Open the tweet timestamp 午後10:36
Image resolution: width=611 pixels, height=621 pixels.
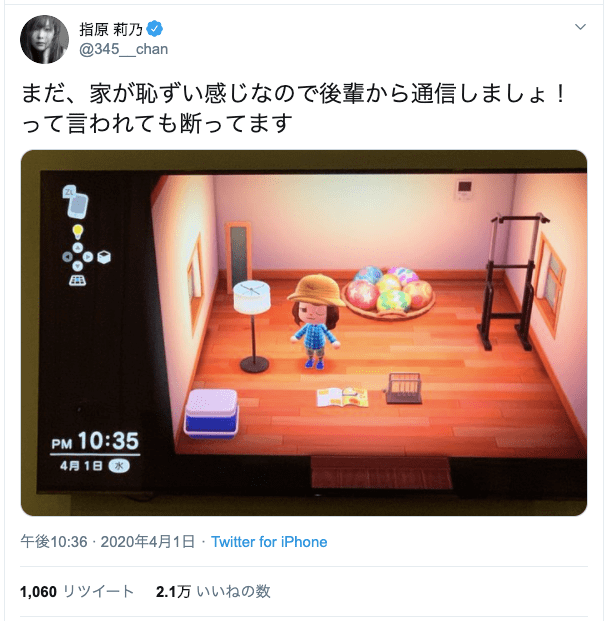tap(53, 541)
